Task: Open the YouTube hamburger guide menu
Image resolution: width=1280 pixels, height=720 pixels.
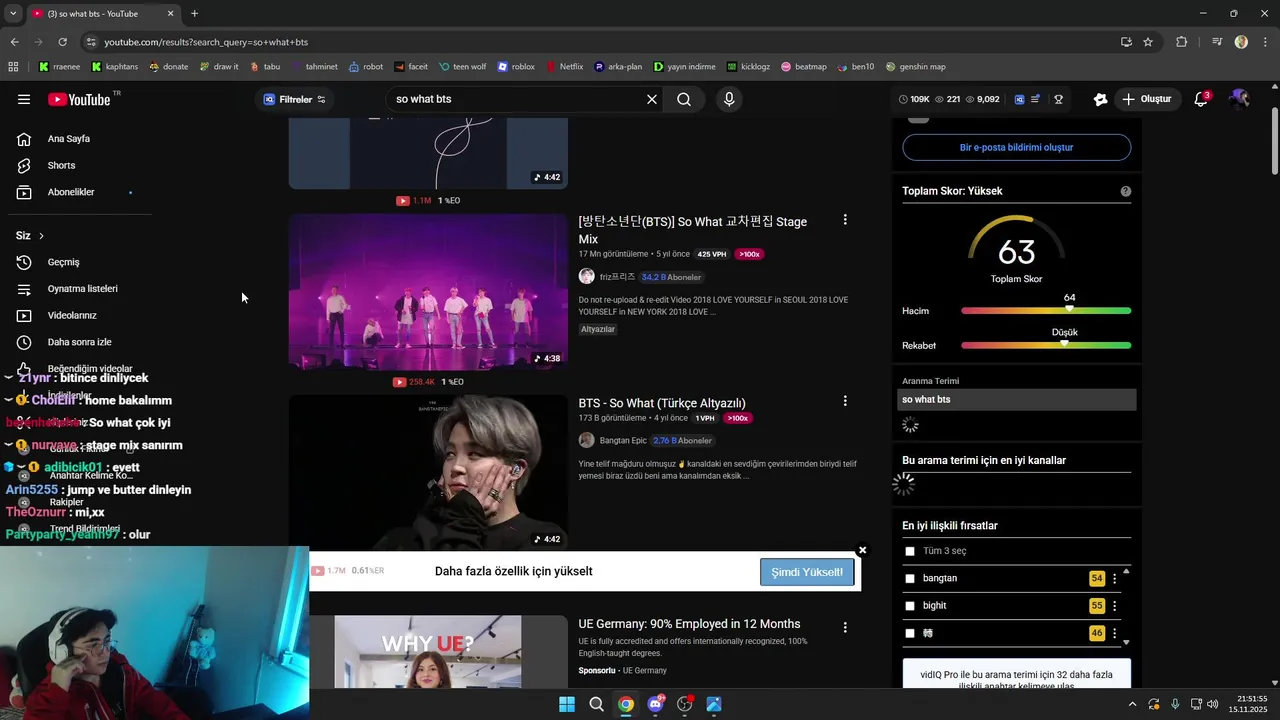Action: point(24,99)
